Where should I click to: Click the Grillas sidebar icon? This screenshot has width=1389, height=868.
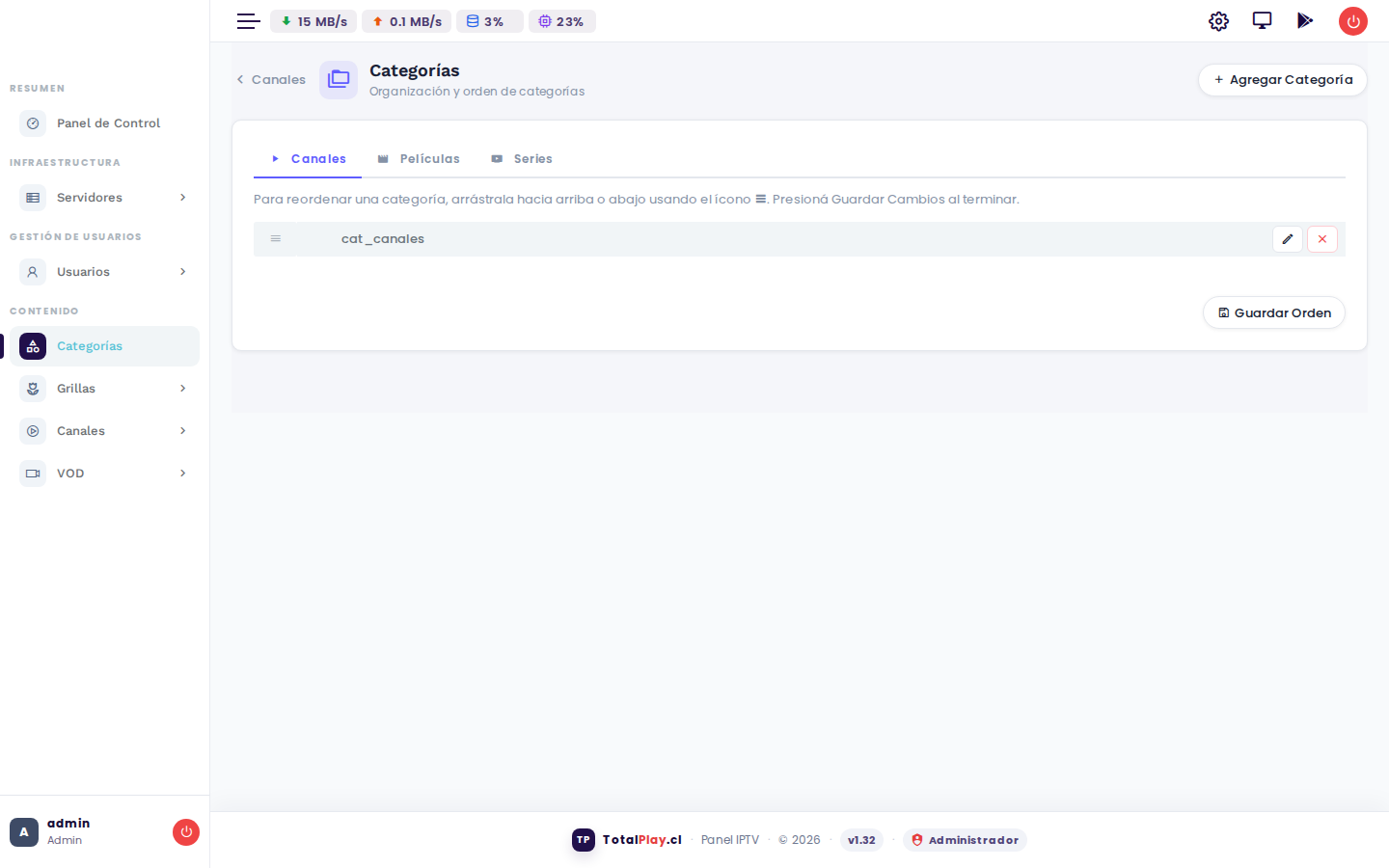pos(33,389)
